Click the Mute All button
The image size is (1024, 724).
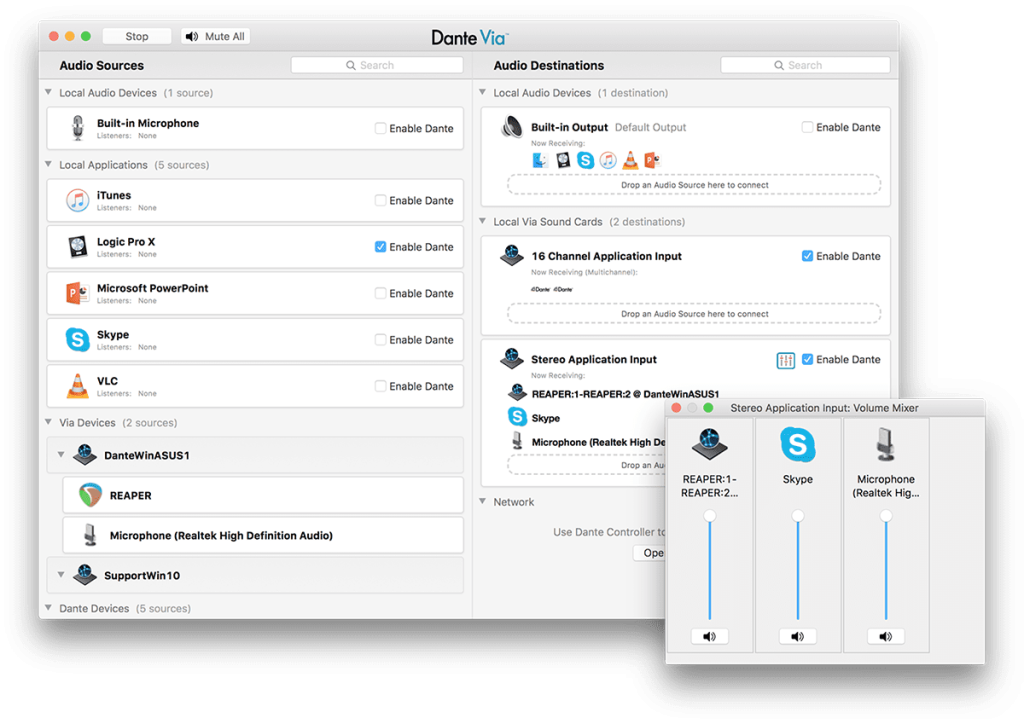[216, 36]
